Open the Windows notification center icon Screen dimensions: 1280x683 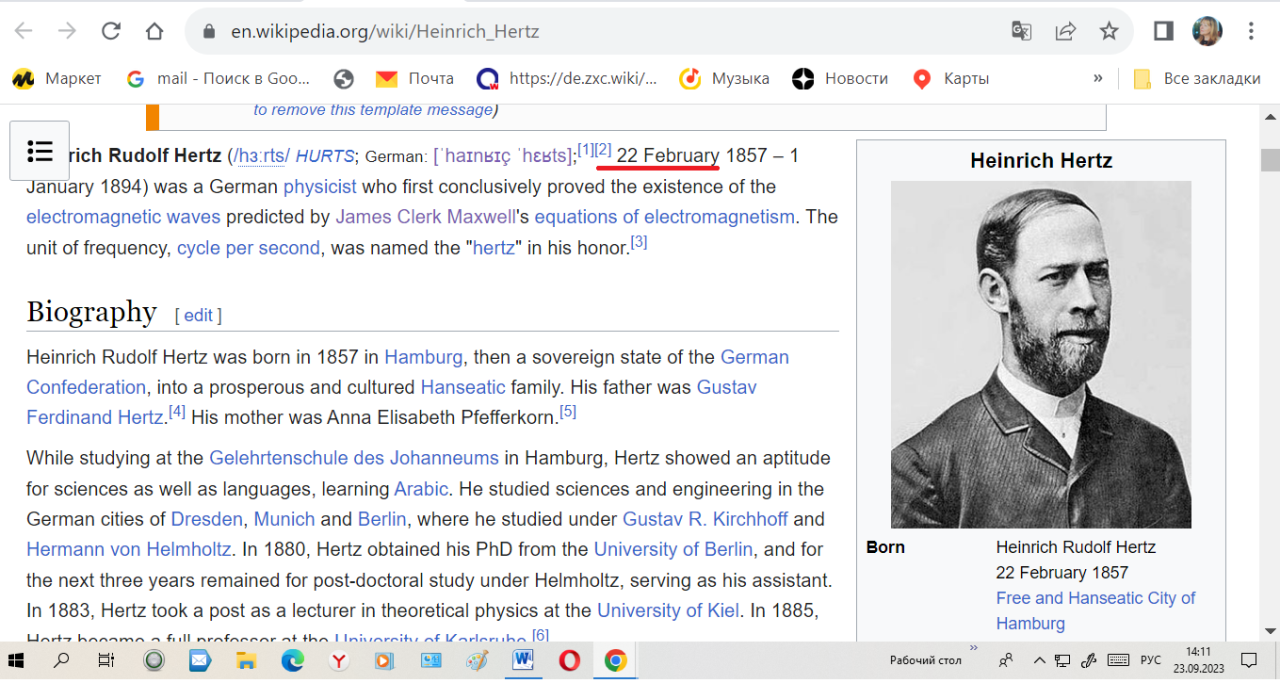click(1249, 660)
